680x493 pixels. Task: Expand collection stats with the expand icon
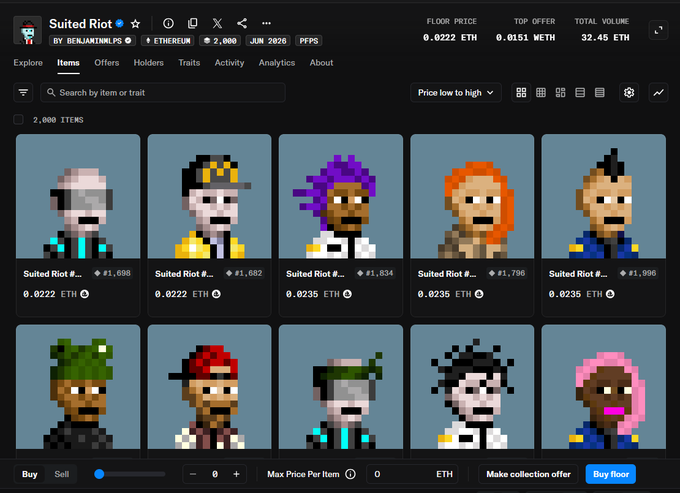pos(658,30)
